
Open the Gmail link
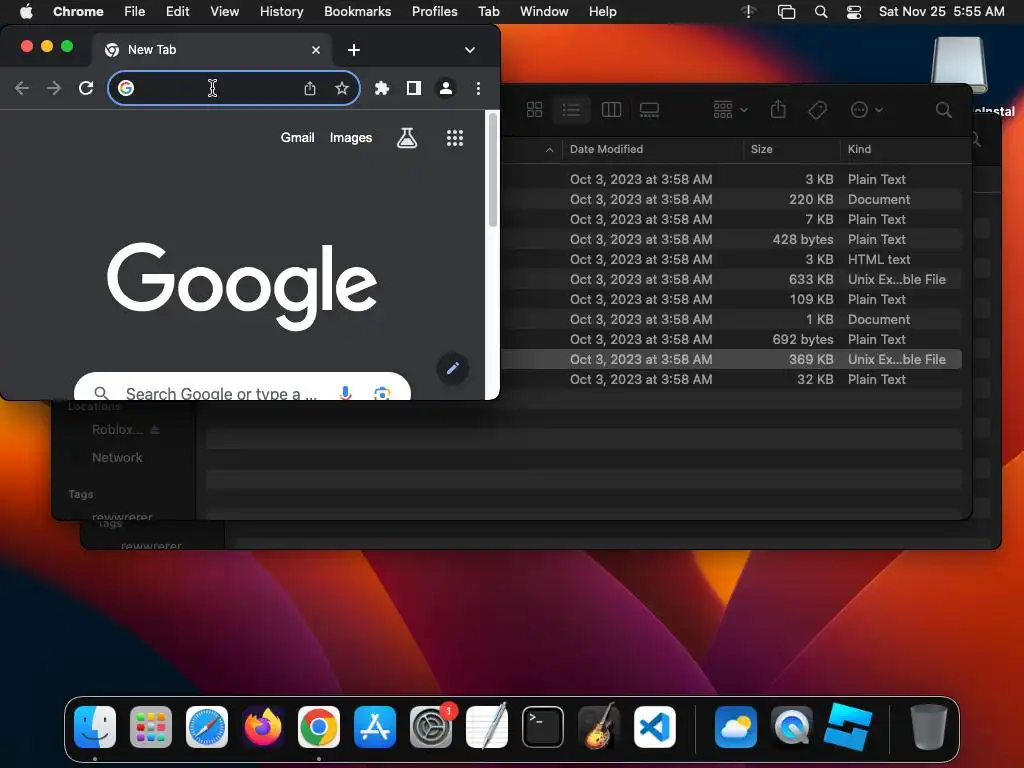point(297,137)
